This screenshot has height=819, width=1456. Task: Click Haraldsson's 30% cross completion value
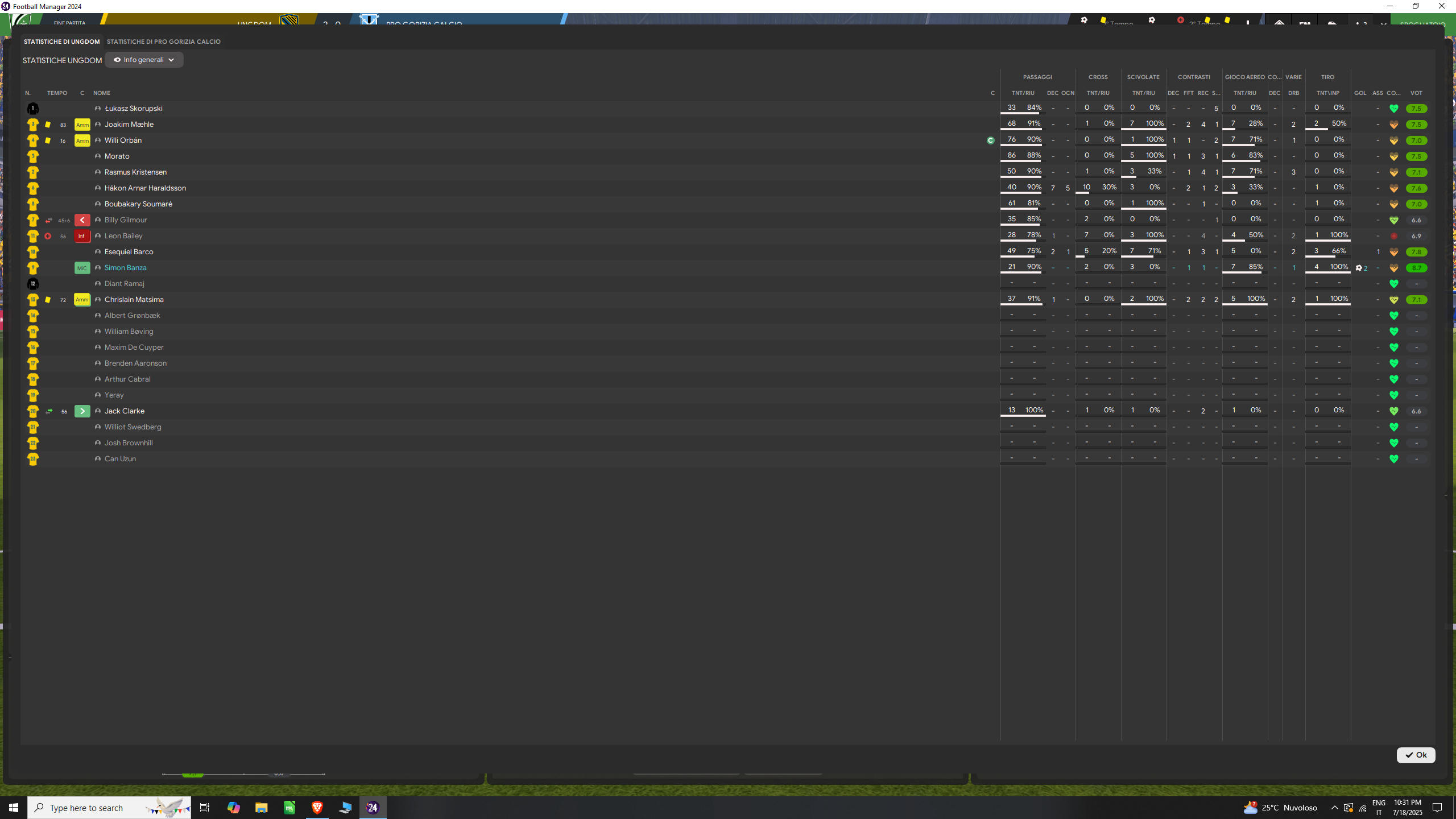pos(1109,187)
